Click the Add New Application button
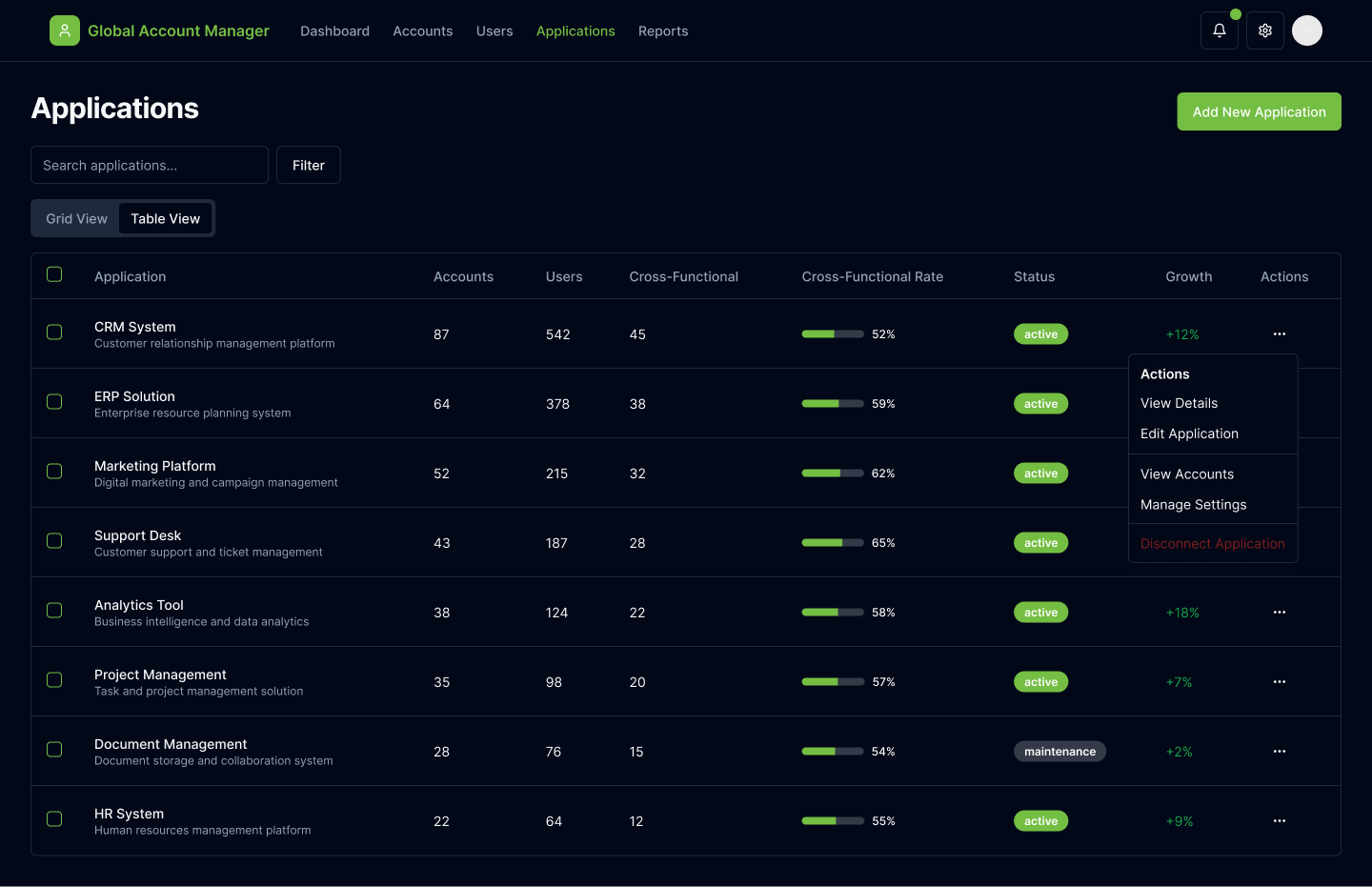1372x887 pixels. pyautogui.click(x=1259, y=111)
